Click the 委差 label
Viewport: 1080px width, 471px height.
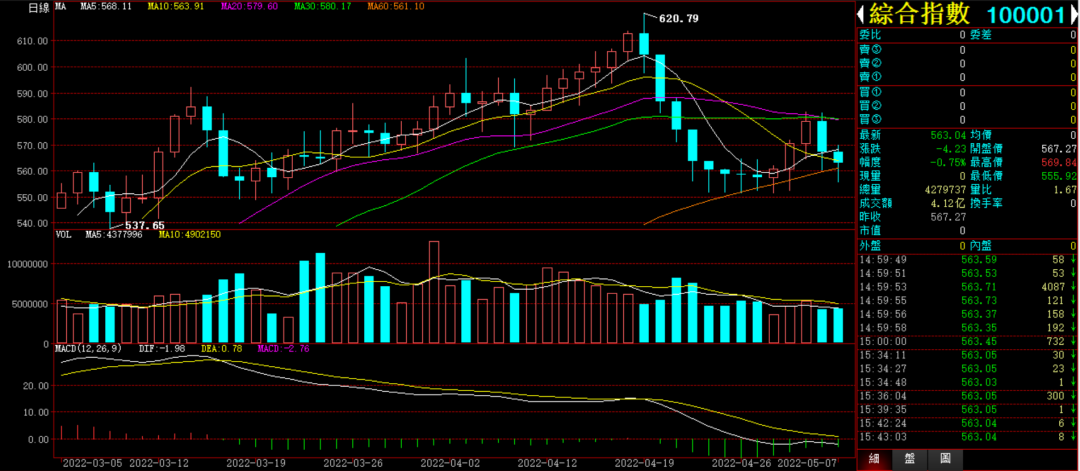coord(980,34)
